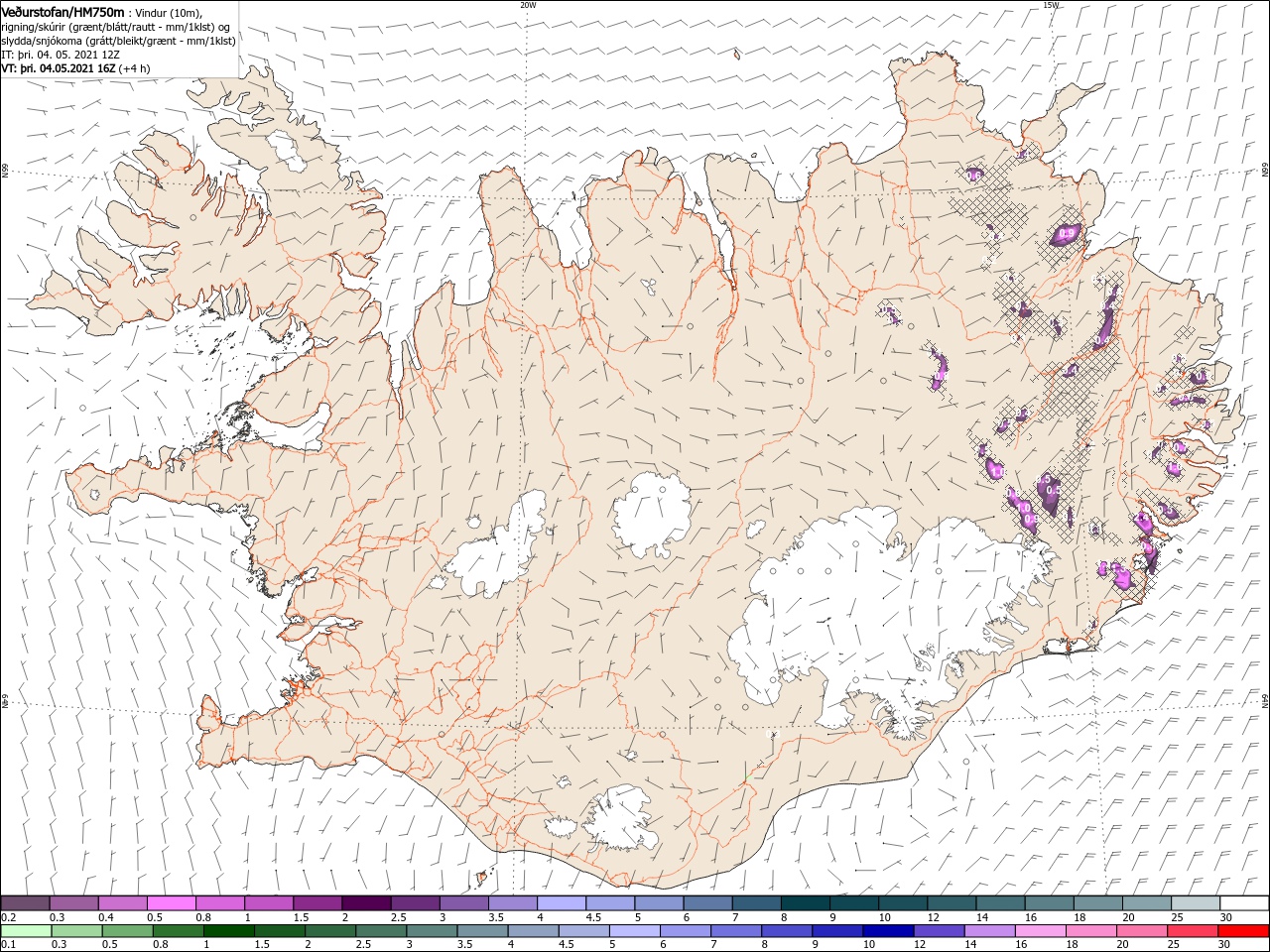Click the 15W longitude label
This screenshot has width=1270, height=952.
tap(1051, 5)
